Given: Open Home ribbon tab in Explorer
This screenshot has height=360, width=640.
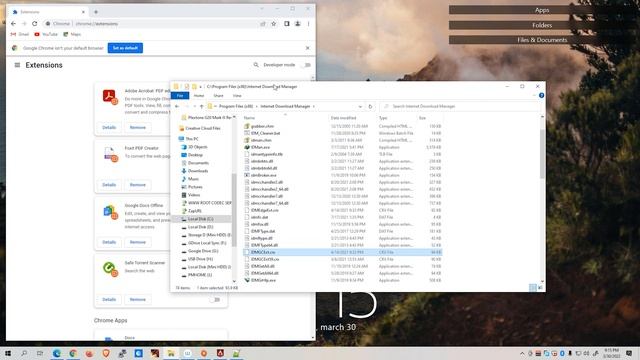Looking at the screenshot, I should pos(199,96).
